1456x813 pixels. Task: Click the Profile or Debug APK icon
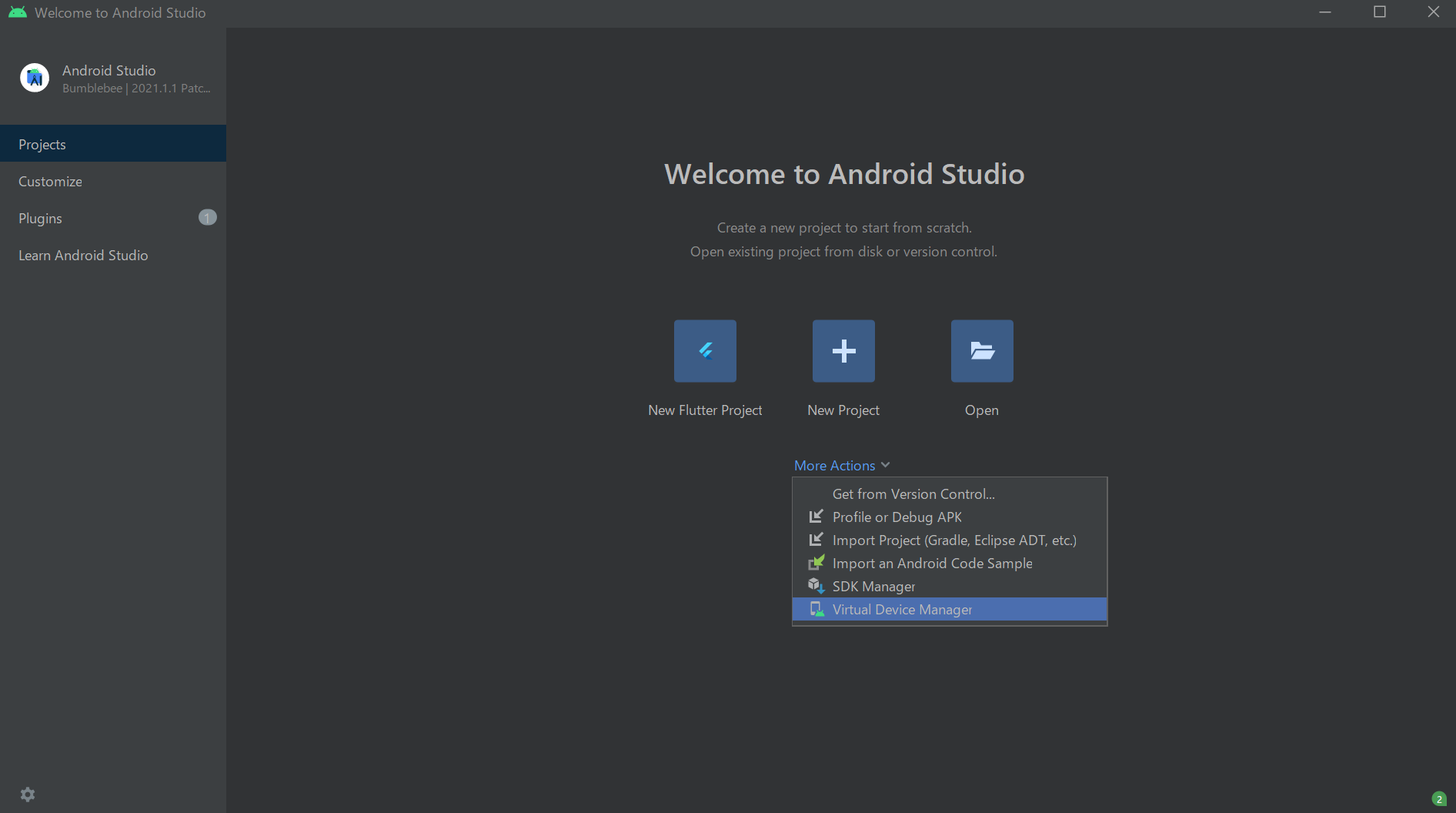816,517
